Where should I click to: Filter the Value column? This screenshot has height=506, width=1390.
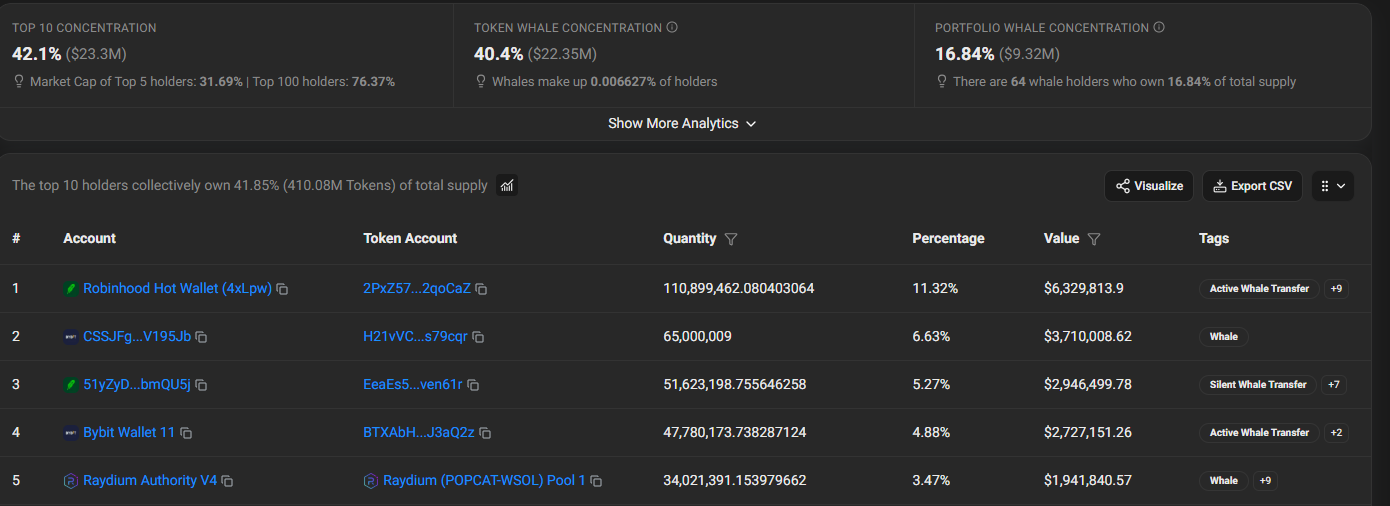(1094, 239)
